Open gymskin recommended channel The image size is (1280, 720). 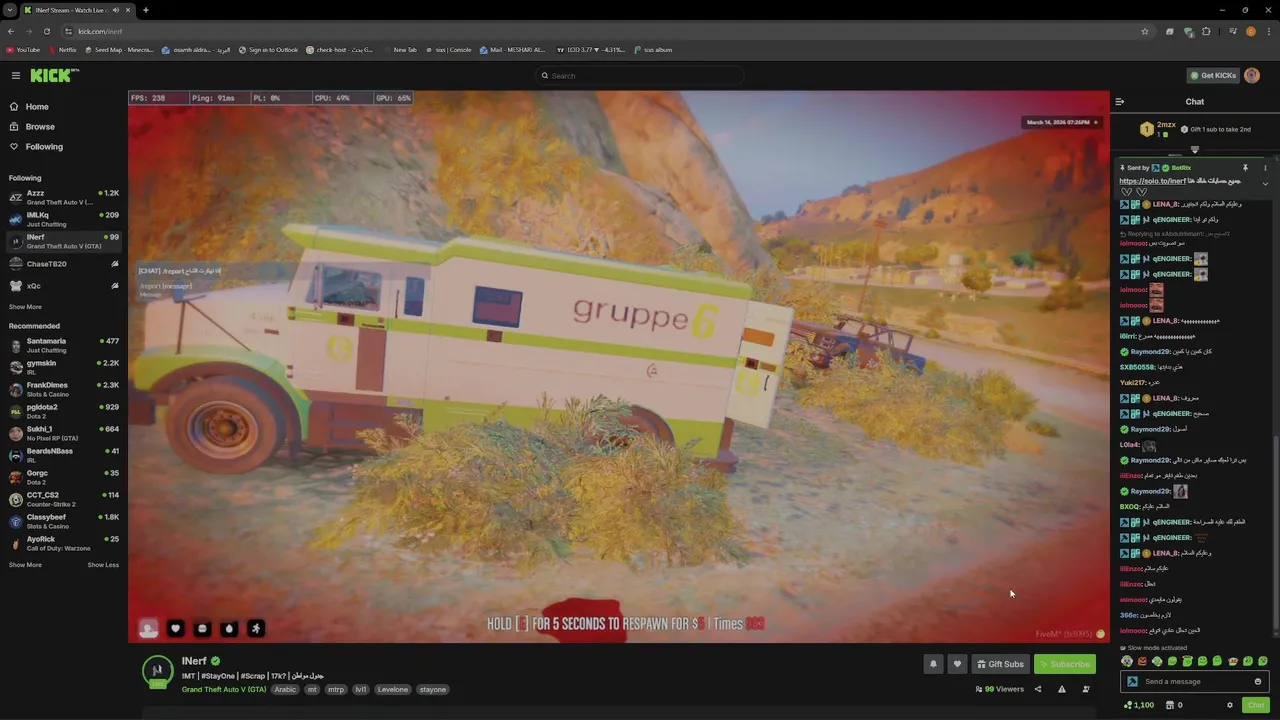[x=64, y=367]
